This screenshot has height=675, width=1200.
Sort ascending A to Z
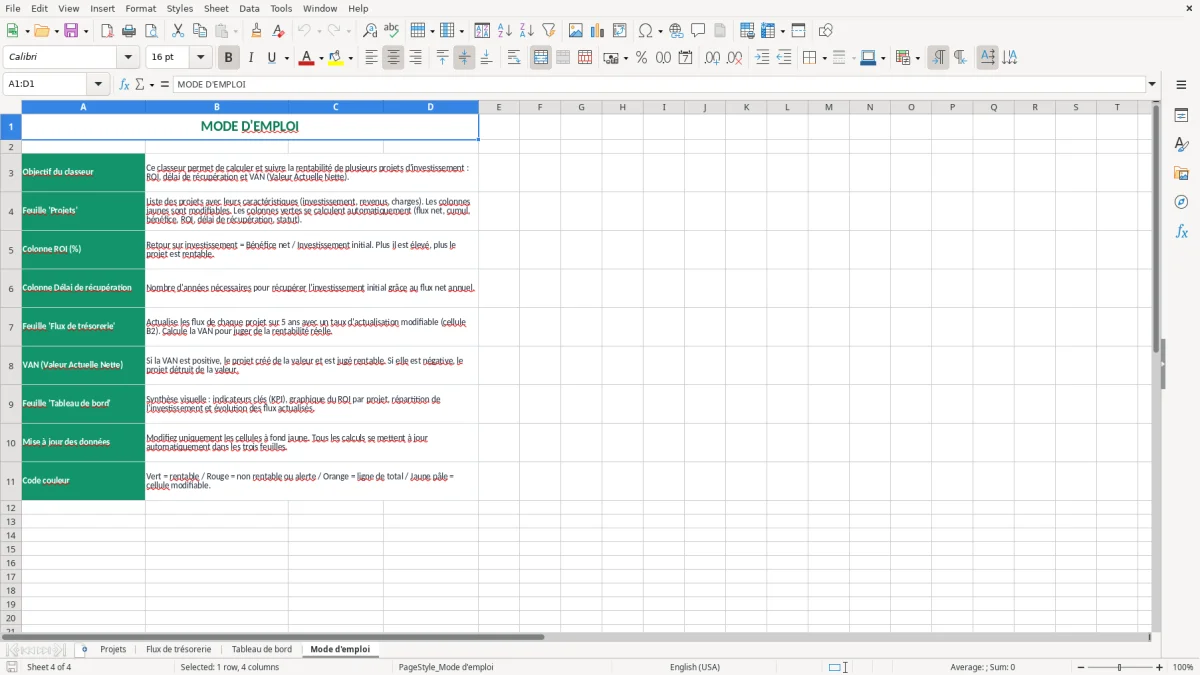coord(504,31)
